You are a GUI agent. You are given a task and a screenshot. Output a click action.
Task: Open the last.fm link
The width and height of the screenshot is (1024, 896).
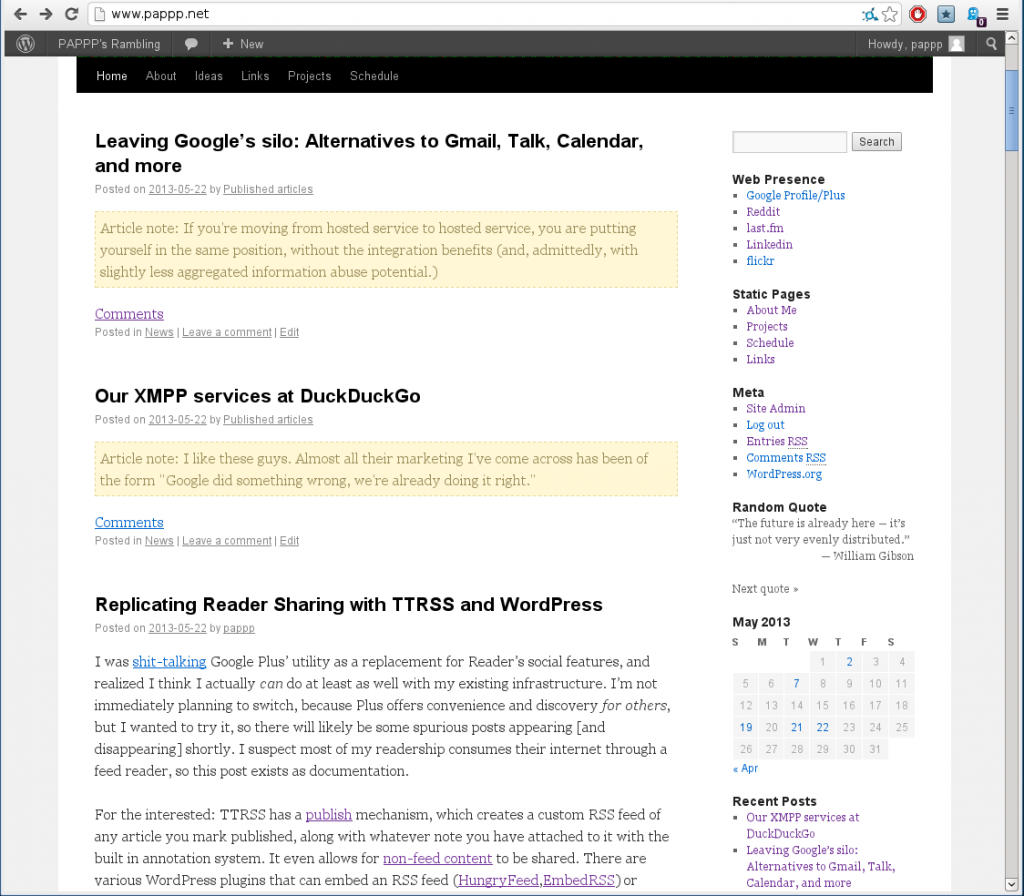click(765, 228)
